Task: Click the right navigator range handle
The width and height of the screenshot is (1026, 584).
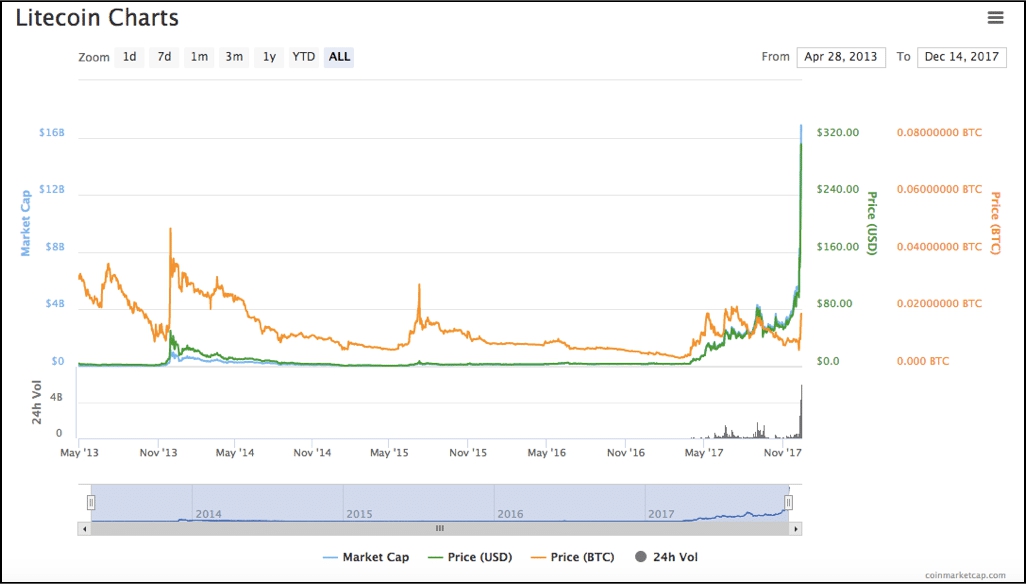Action: [x=789, y=503]
